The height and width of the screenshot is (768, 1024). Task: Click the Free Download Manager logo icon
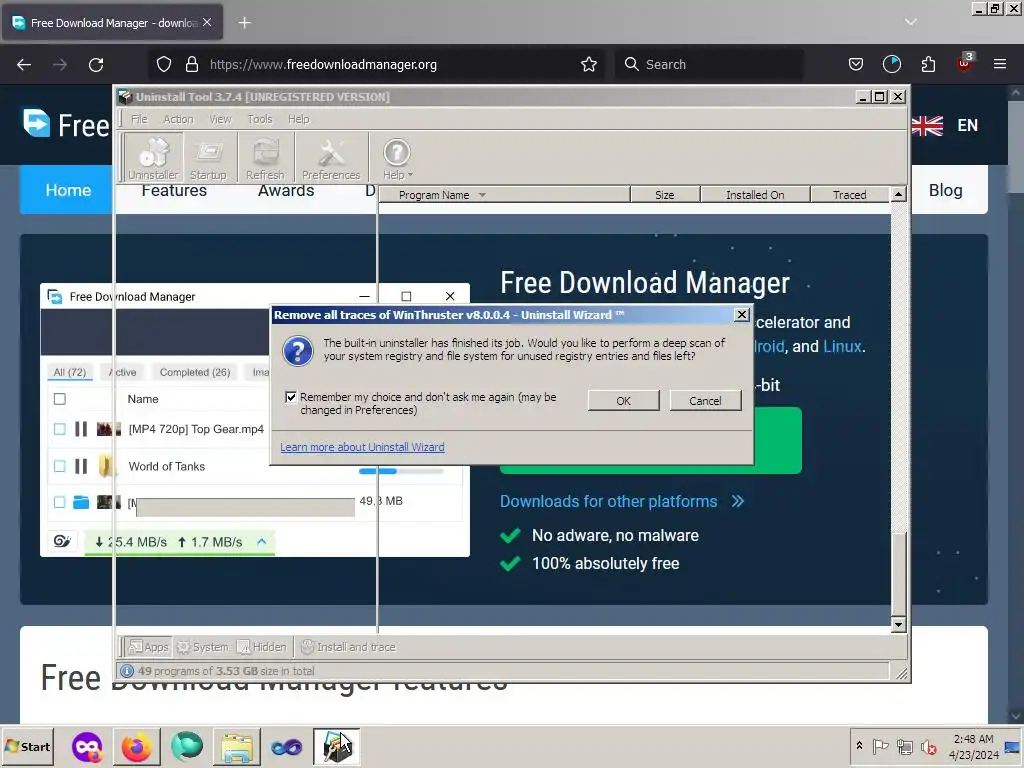tap(37, 123)
